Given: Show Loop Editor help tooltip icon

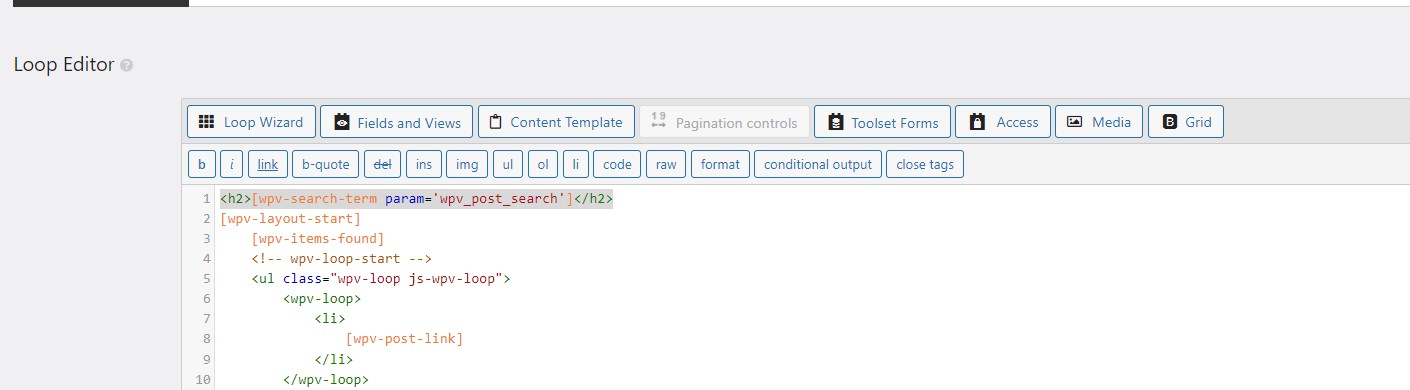Looking at the screenshot, I should pyautogui.click(x=126, y=65).
